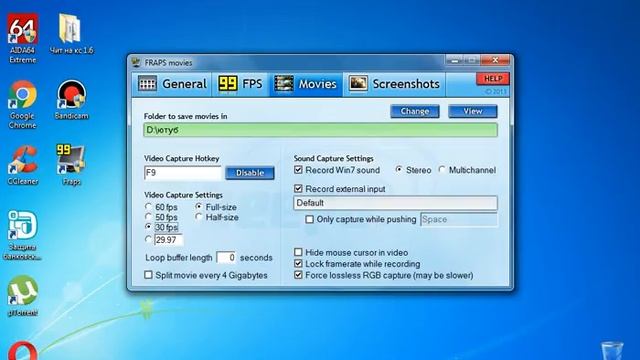
Task: Click View to open movies folder
Action: click(473, 111)
